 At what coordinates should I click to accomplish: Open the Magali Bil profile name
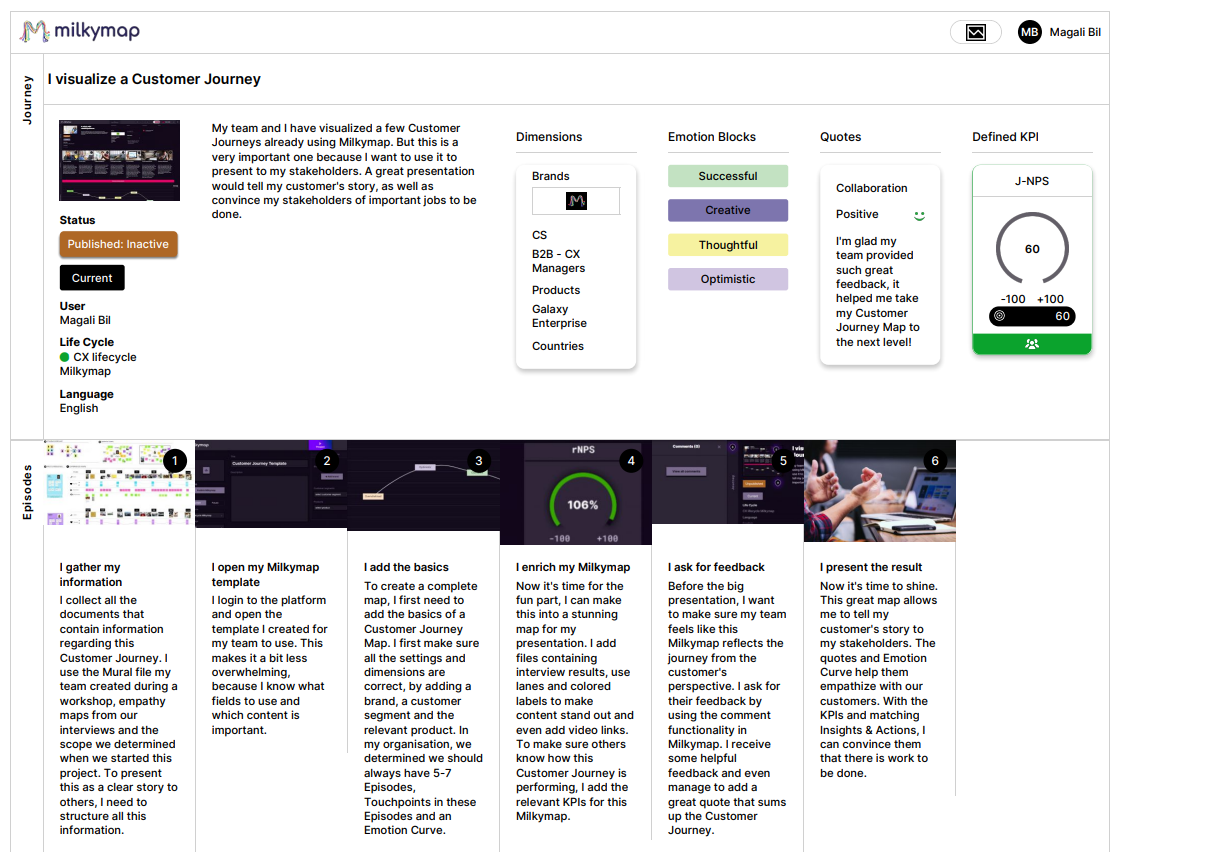click(x=1075, y=33)
